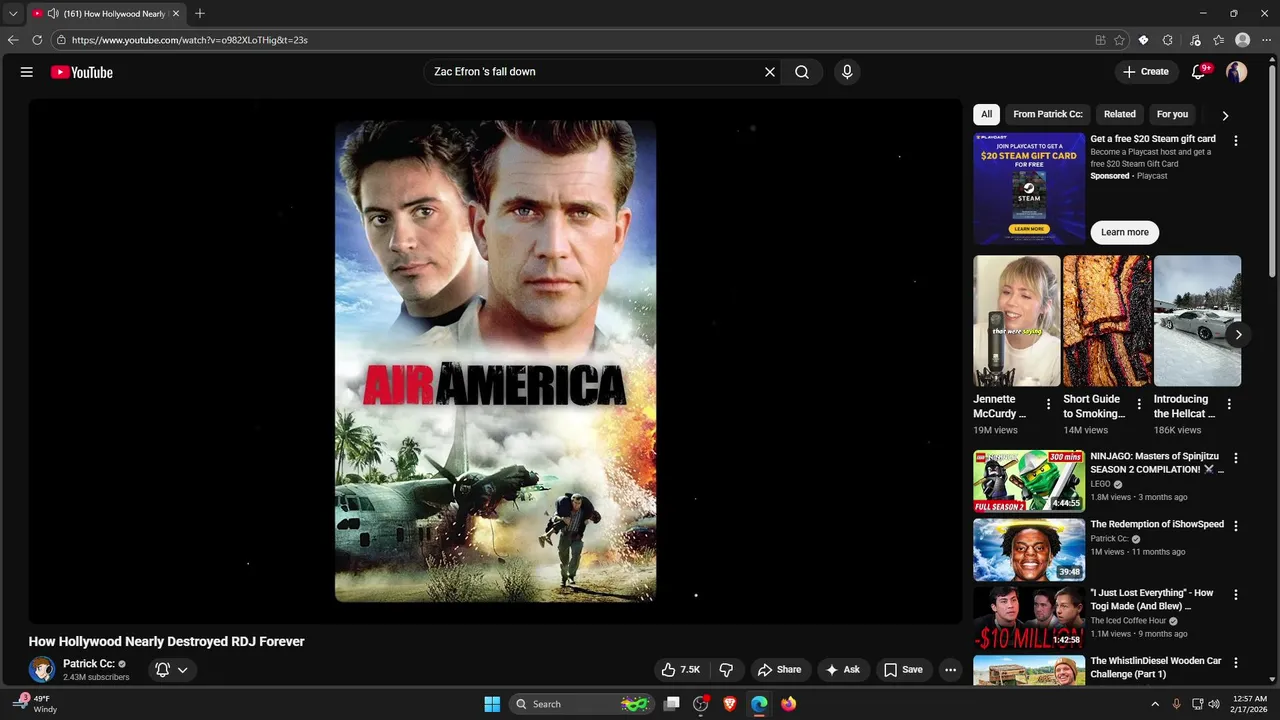Screen dimensions: 1280x720
Task: Select the From Patrick Cc: chip
Action: click(x=1048, y=114)
